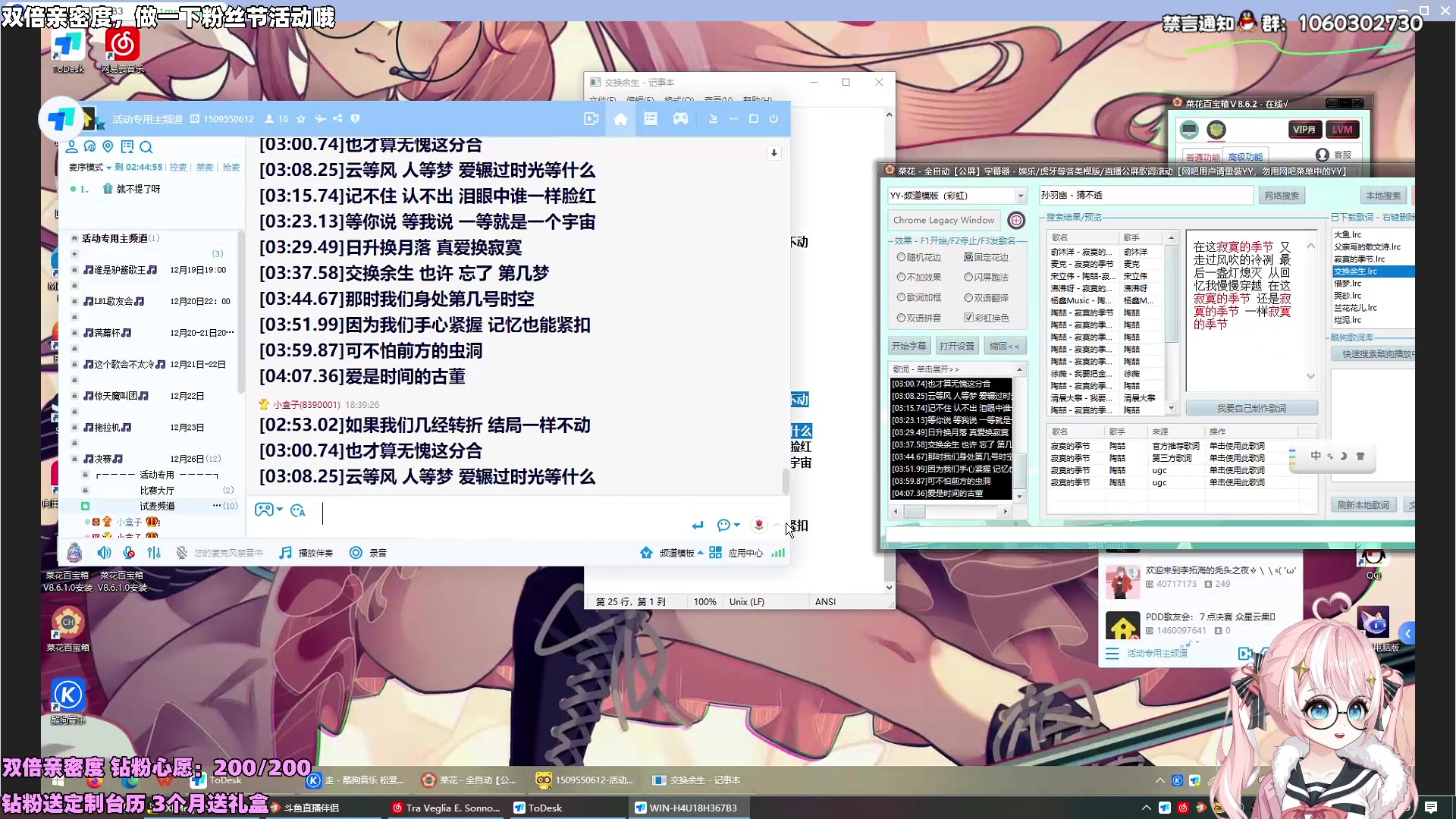Click the 开始字幕 button
Image resolution: width=1456 pixels, height=819 pixels.
point(908,346)
